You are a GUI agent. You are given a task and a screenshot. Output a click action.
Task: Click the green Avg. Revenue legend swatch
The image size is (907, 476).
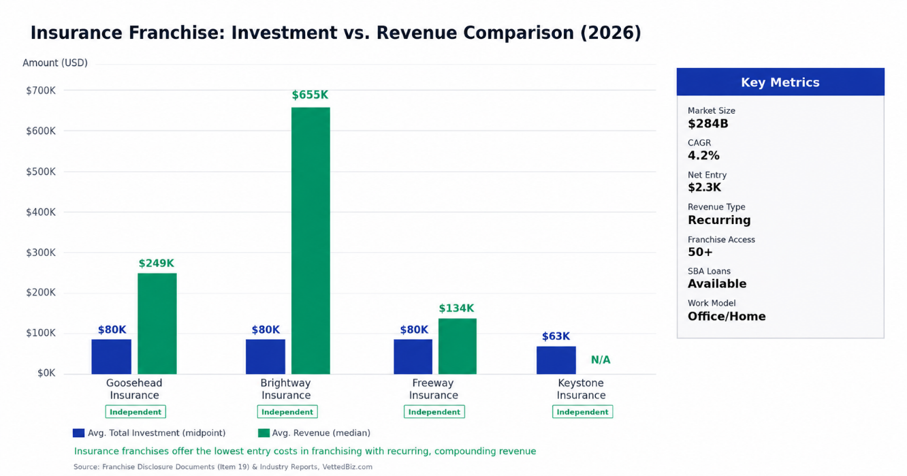(264, 433)
